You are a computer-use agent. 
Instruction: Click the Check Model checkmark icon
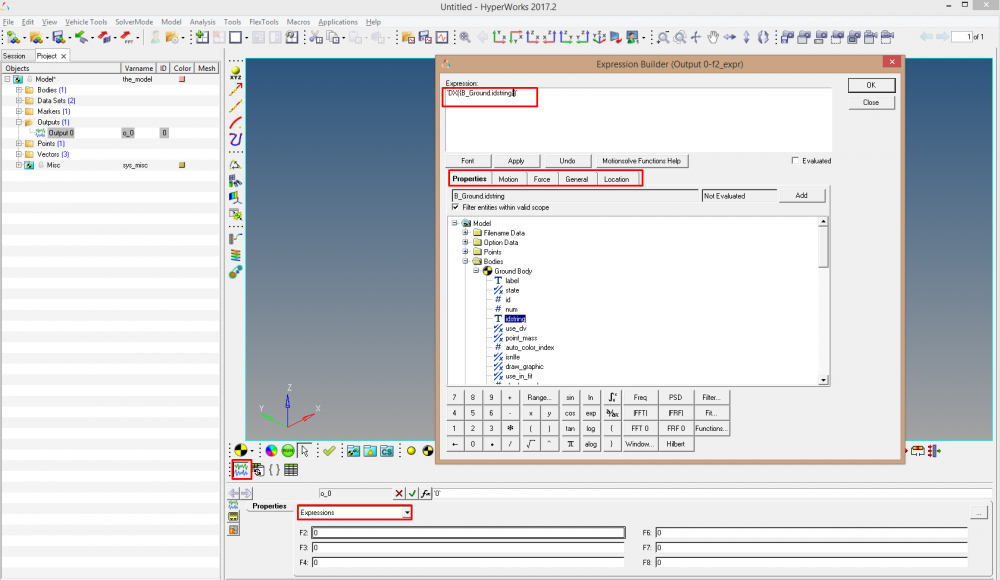[x=329, y=451]
